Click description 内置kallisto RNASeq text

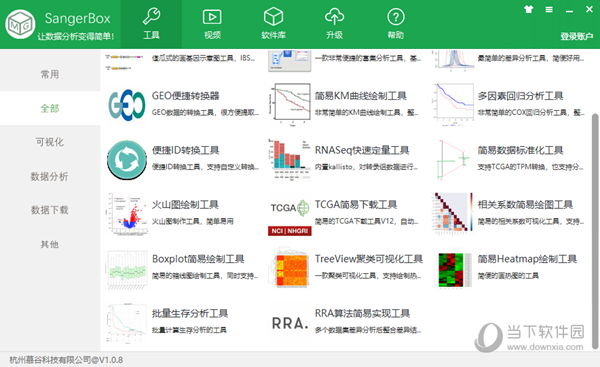pos(367,167)
